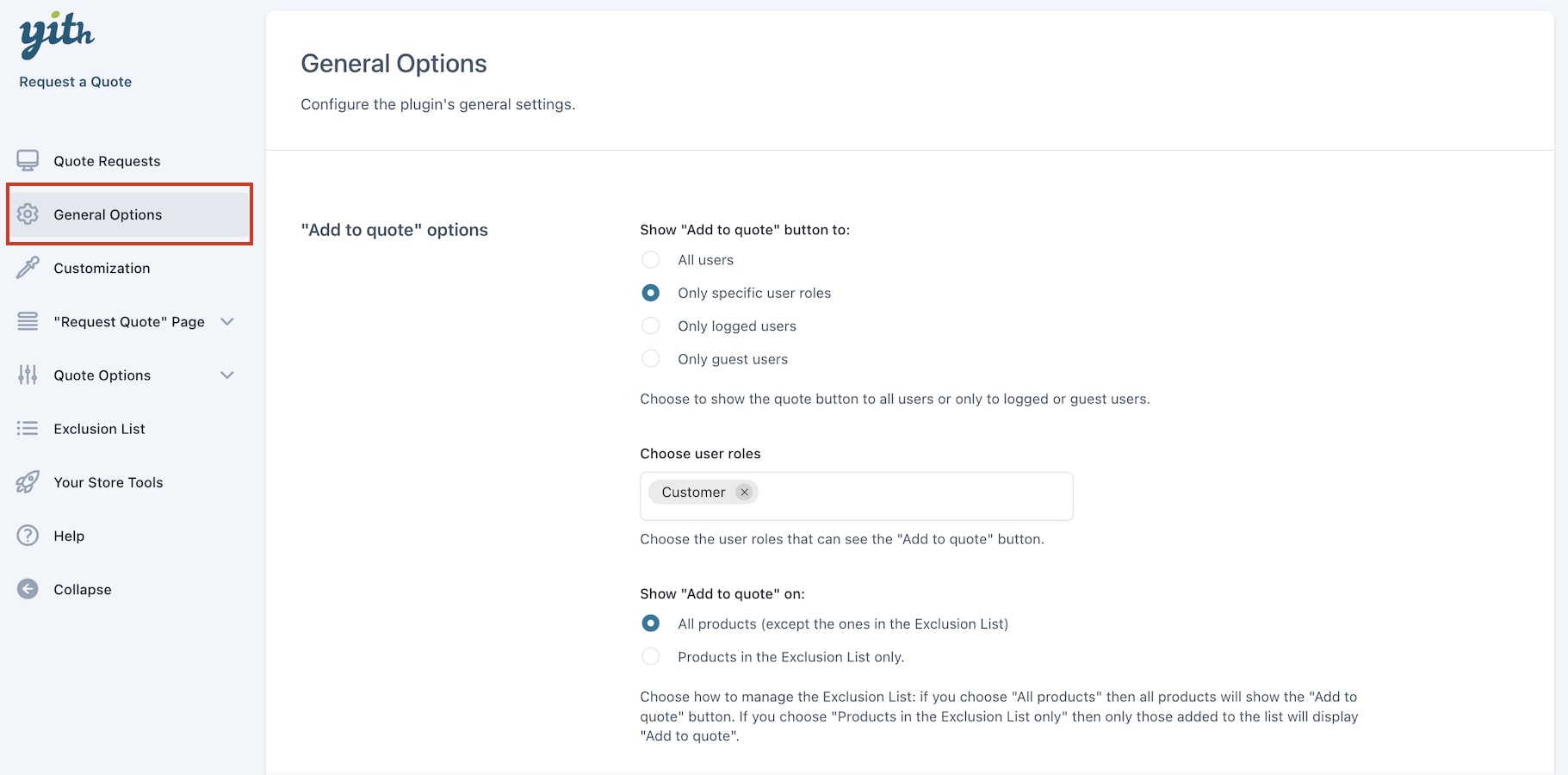Click the "Add to quote" options section title
Viewport: 1568px width, 775px height.
394,230
